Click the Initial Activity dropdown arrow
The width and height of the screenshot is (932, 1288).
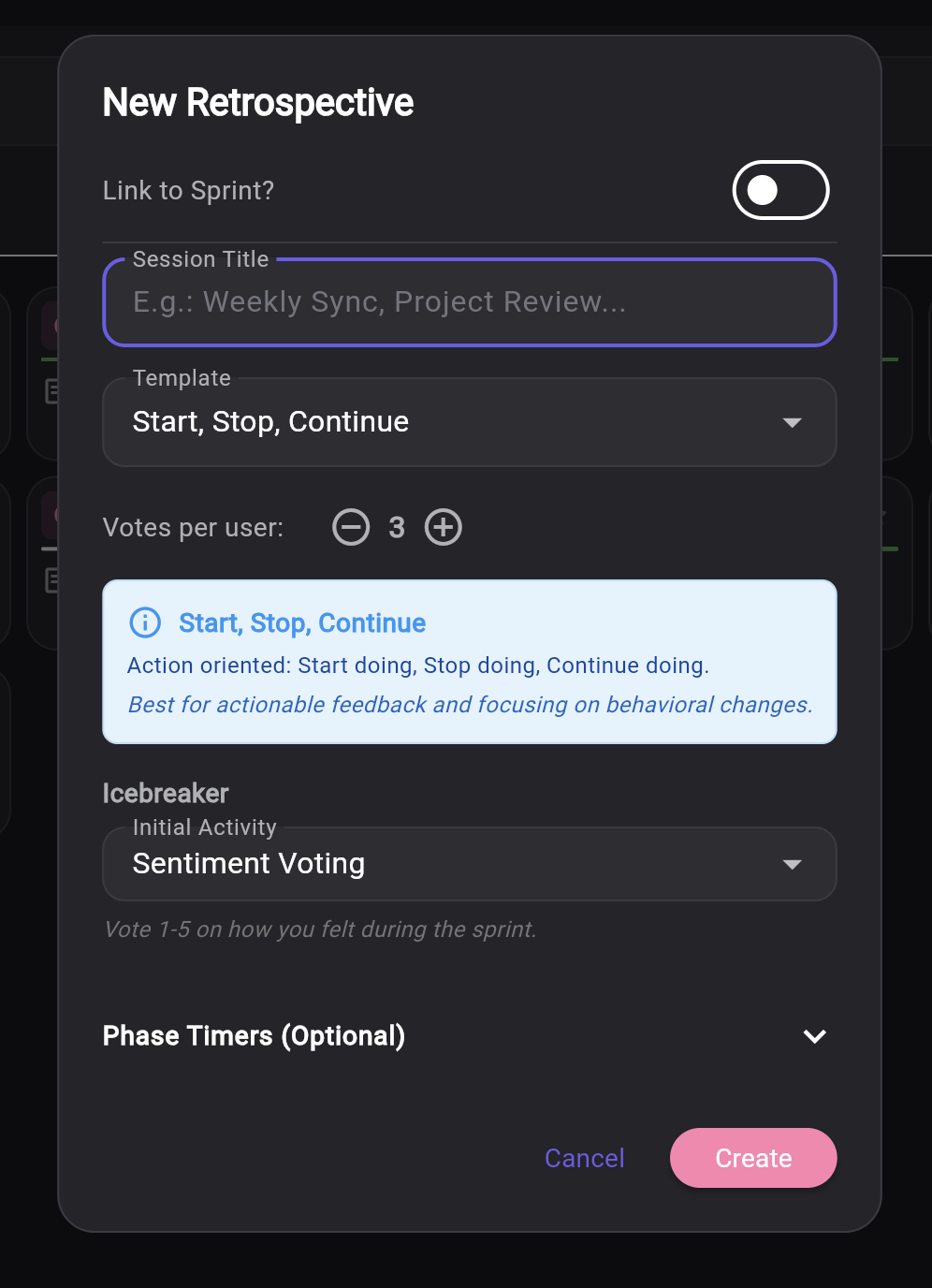coord(793,864)
